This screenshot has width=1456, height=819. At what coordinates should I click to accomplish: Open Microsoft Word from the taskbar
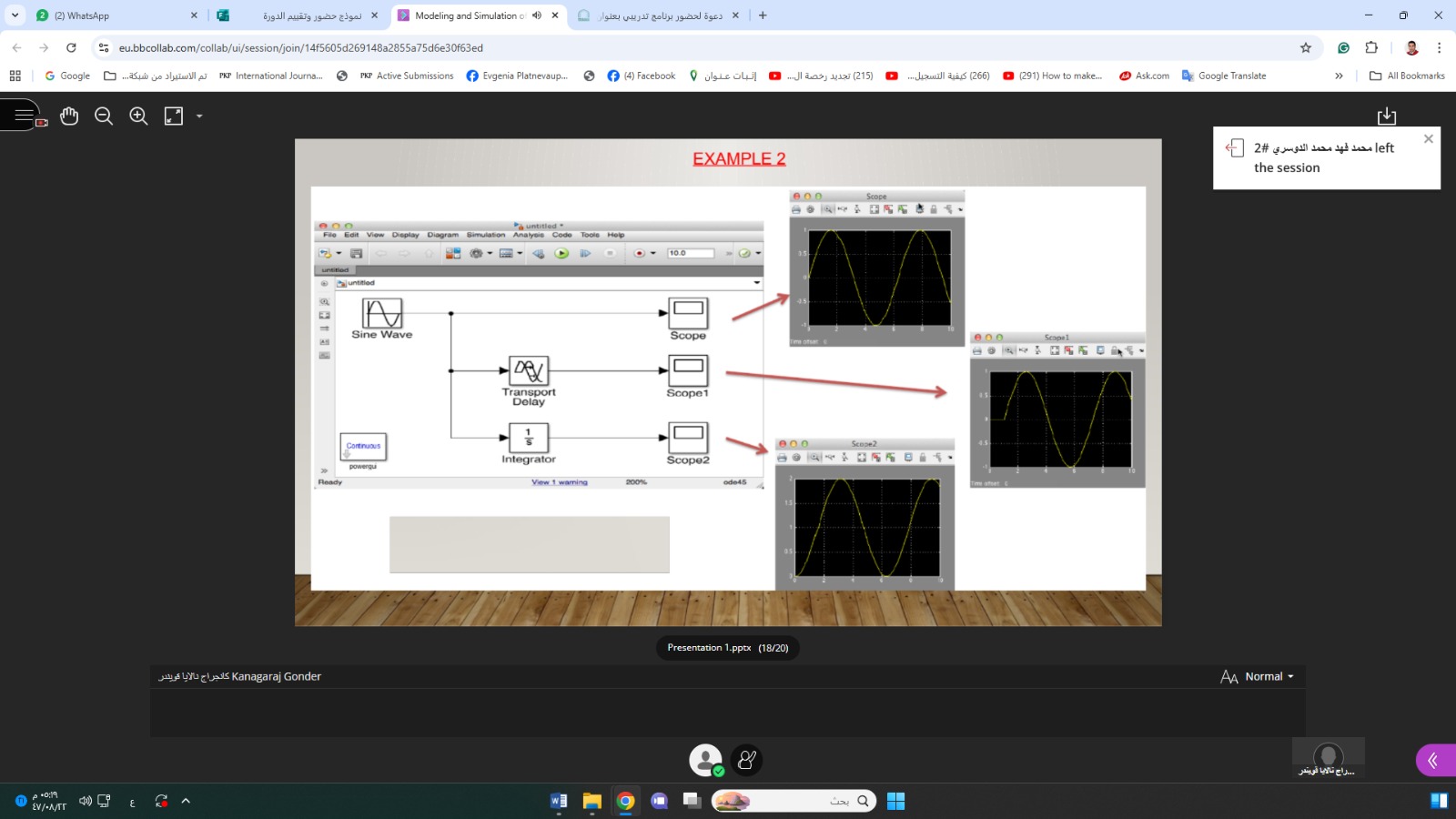click(x=559, y=801)
